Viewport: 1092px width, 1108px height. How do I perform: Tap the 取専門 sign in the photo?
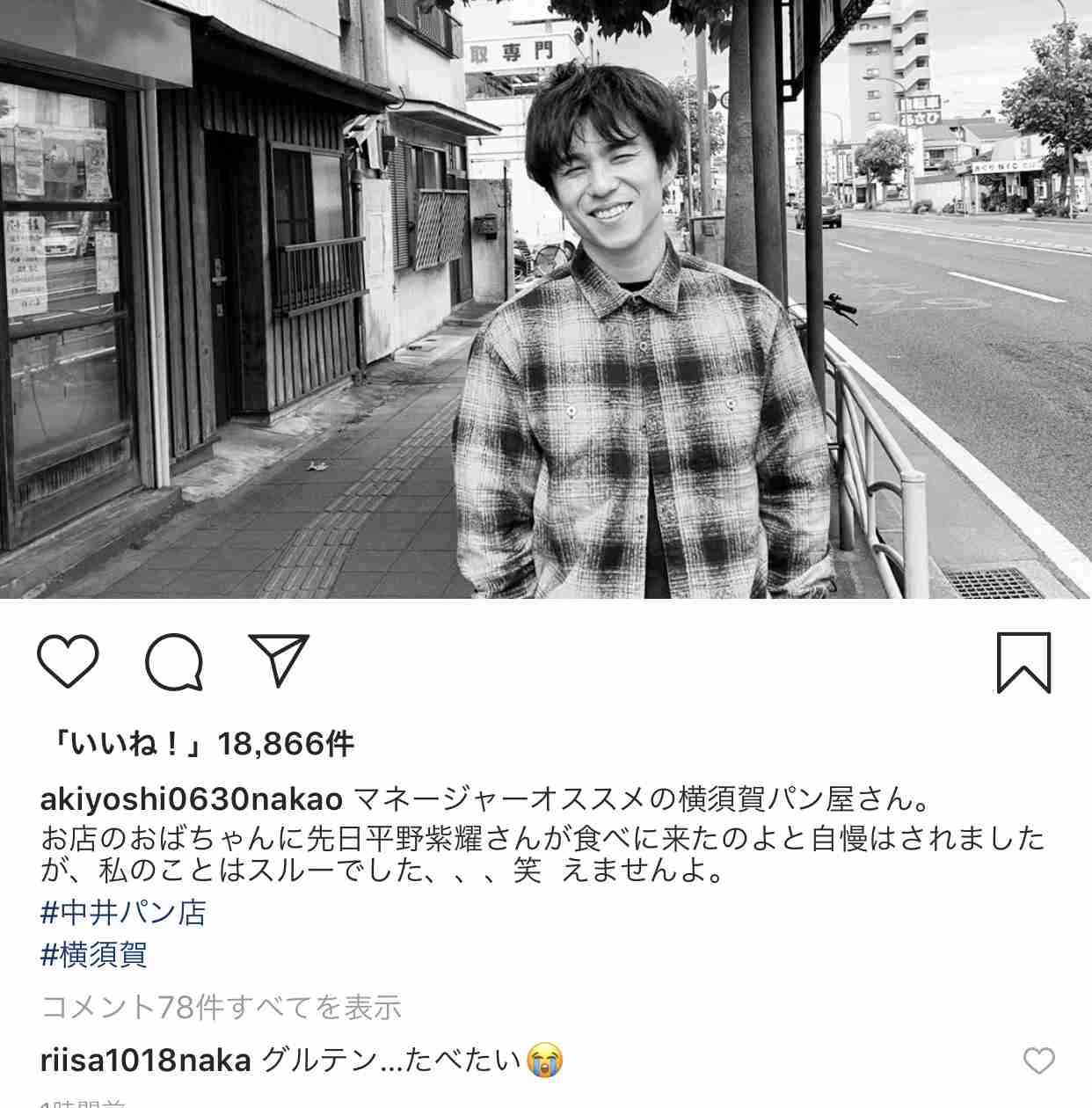[x=511, y=53]
